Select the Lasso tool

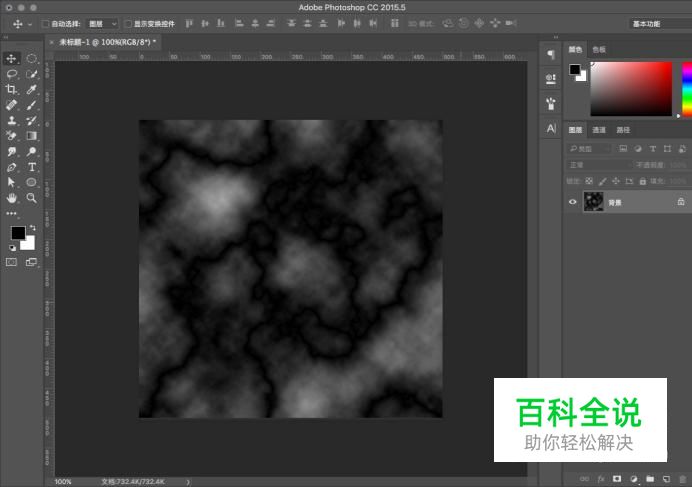tap(11, 74)
